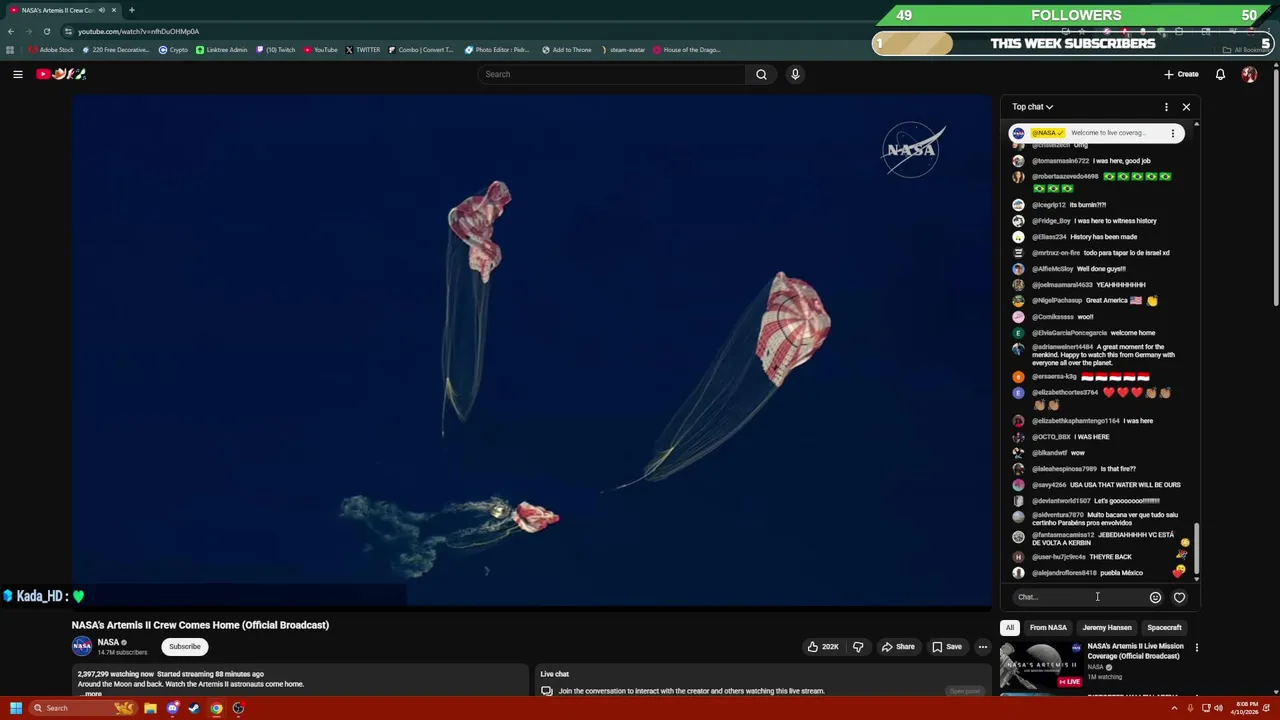1280x720 pixels.
Task: Click the browser address bar URL
Action: 138,31
